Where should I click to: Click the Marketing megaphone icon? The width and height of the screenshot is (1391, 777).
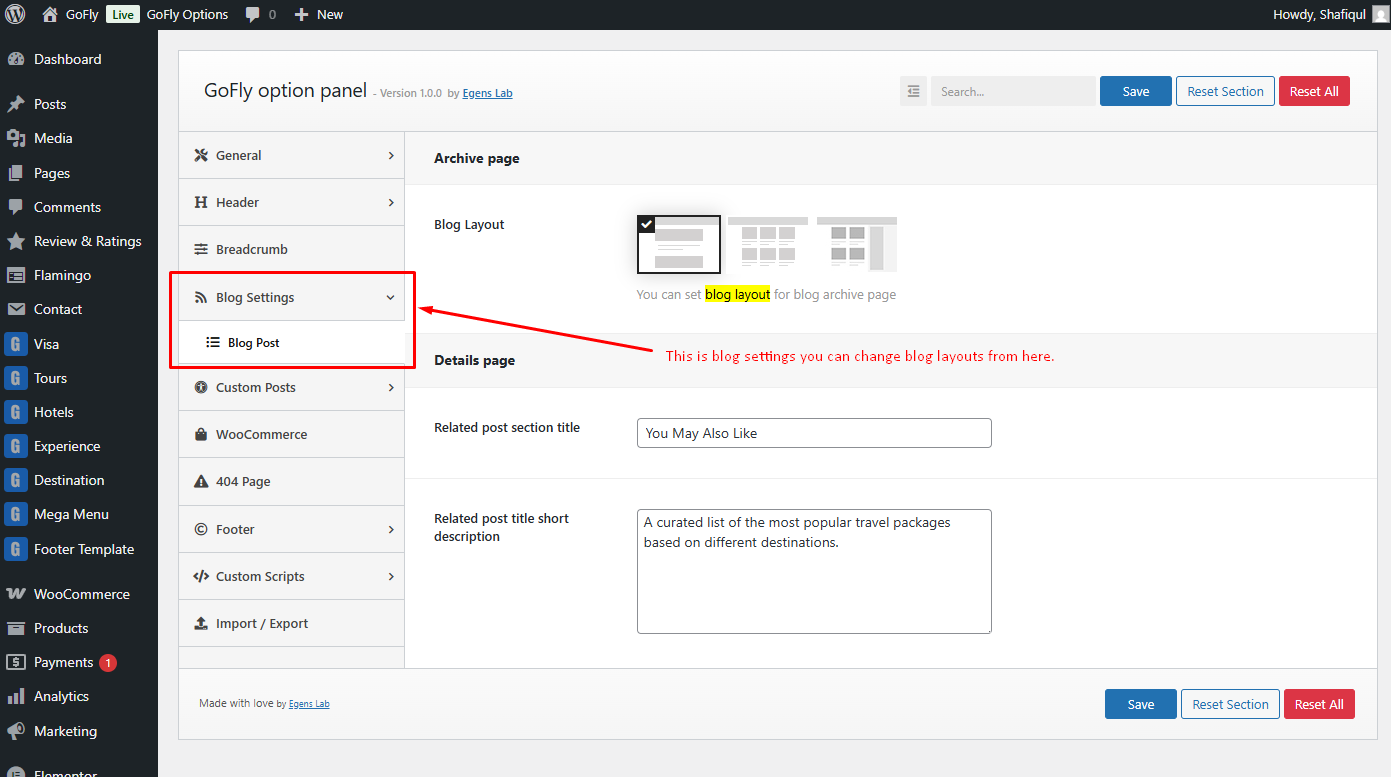pyautogui.click(x=16, y=731)
